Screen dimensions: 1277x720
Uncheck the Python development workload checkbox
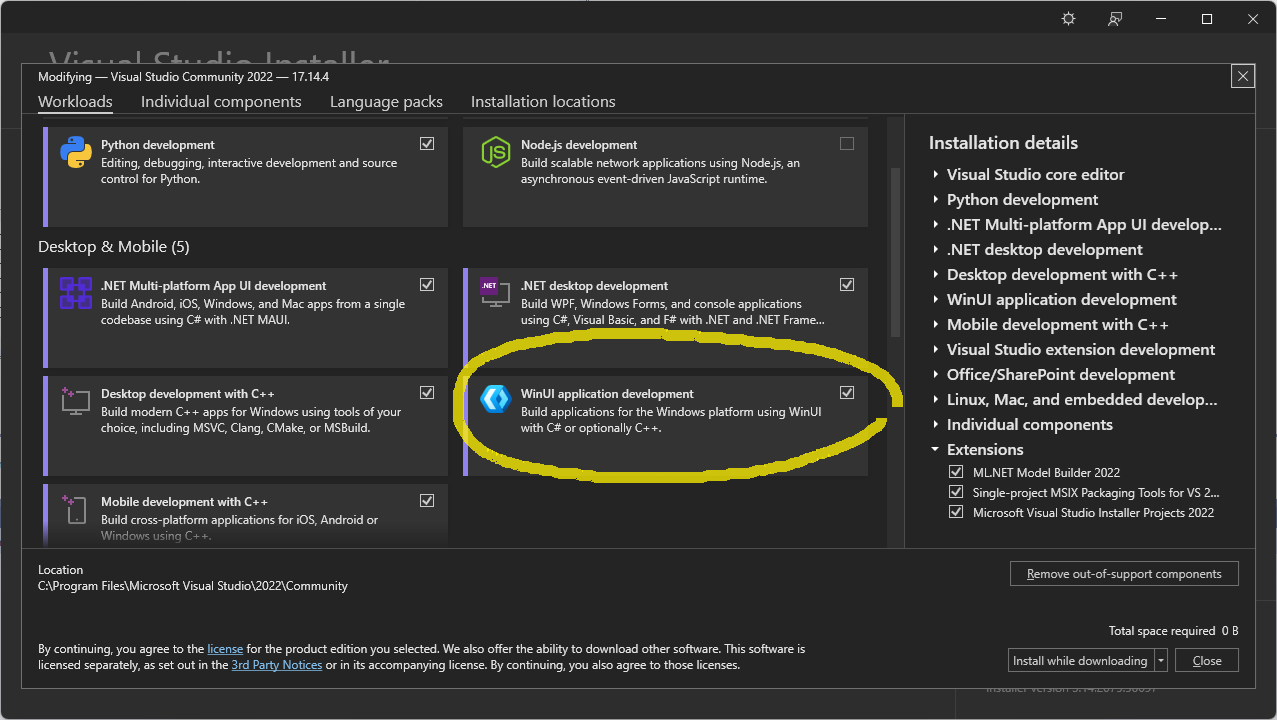pos(427,144)
